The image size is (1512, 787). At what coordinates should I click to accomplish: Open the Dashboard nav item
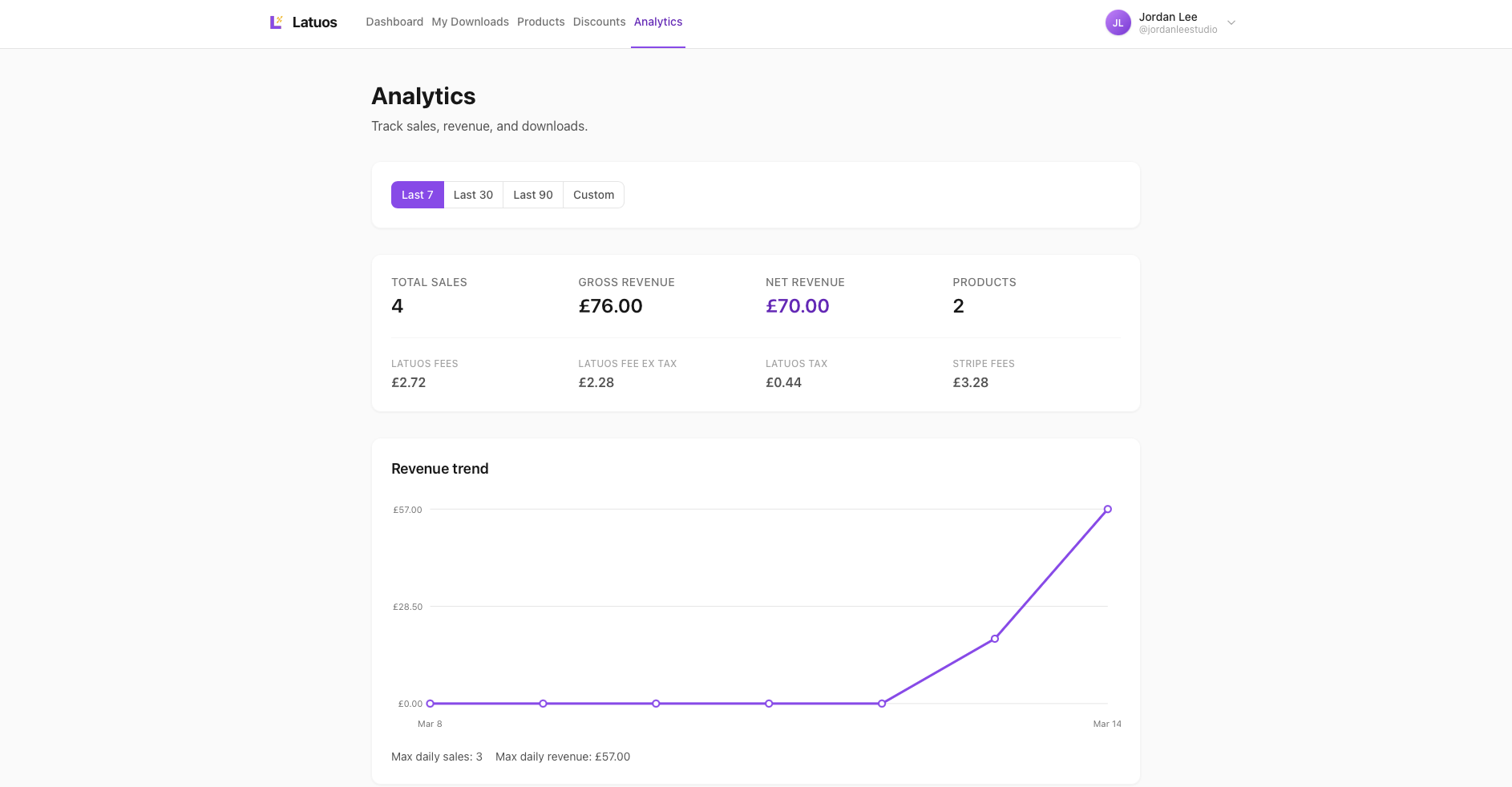(x=394, y=22)
